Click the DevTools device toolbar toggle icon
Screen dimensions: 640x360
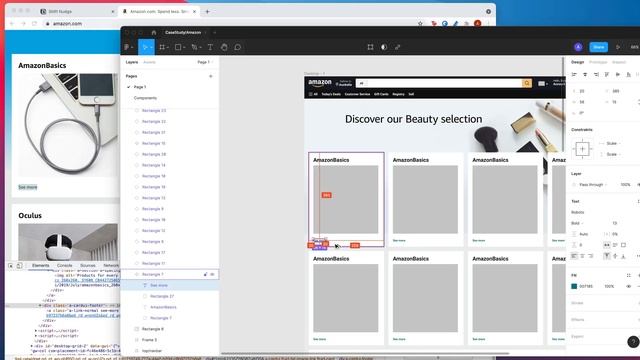(x=19, y=266)
